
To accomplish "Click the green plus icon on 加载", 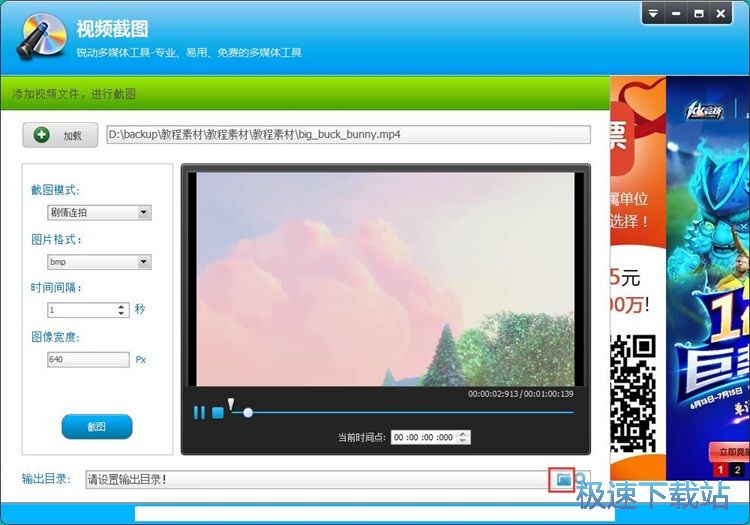I will click(42, 135).
